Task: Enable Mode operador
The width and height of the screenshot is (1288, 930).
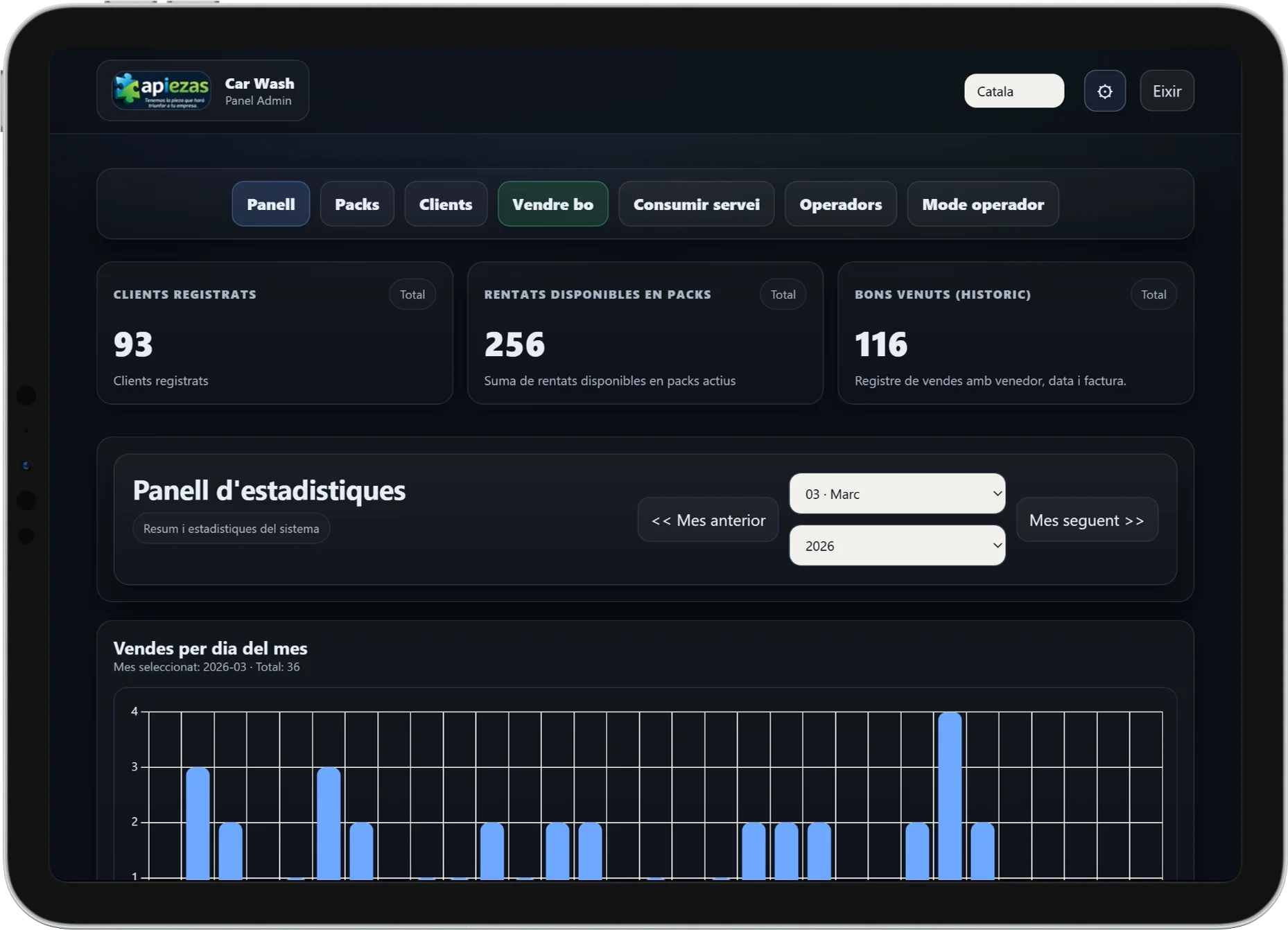Action: coord(982,204)
